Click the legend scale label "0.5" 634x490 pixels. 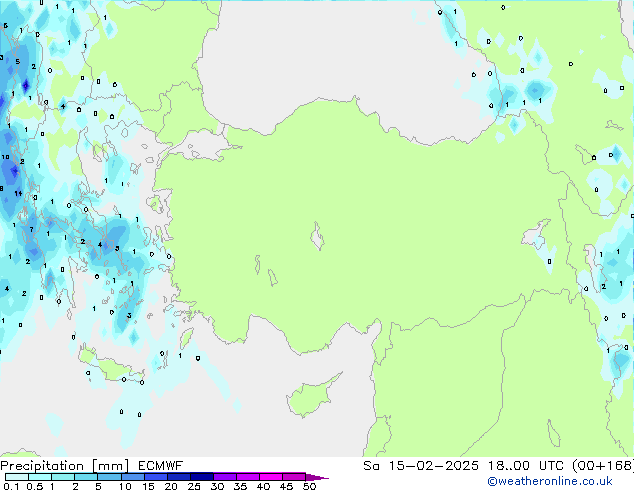35,486
